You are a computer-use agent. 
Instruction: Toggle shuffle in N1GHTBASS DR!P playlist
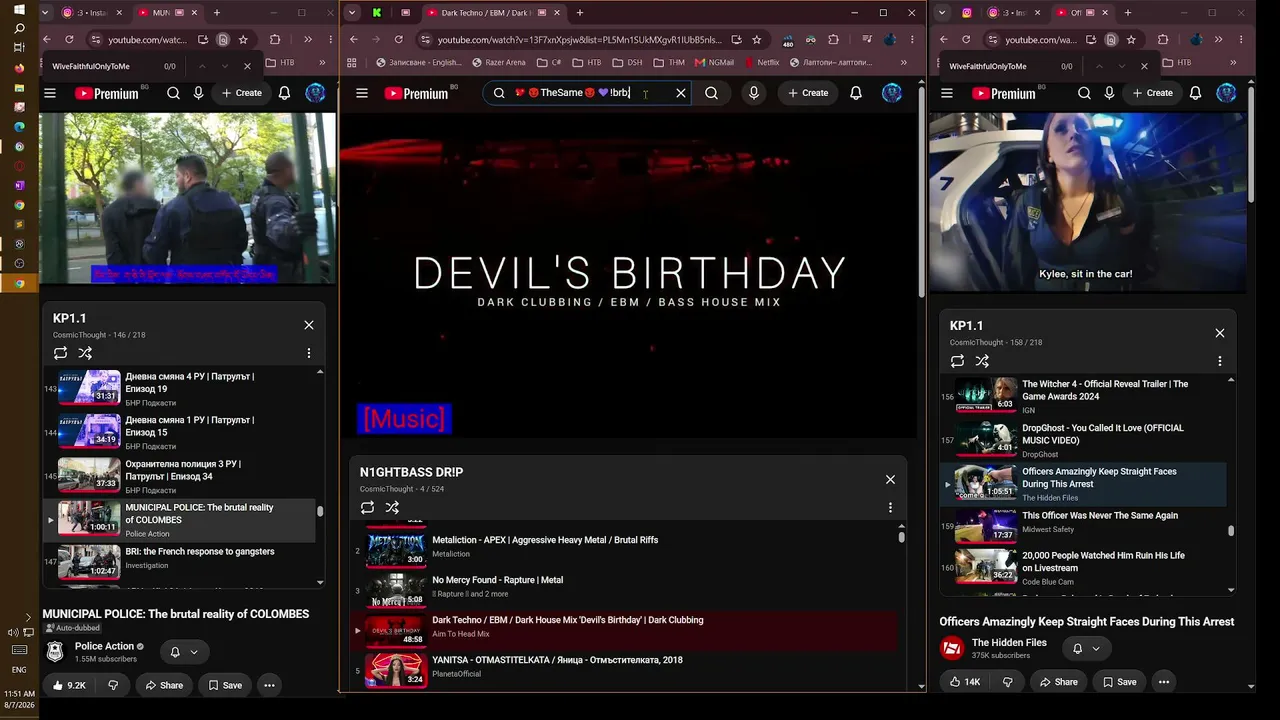tap(392, 507)
